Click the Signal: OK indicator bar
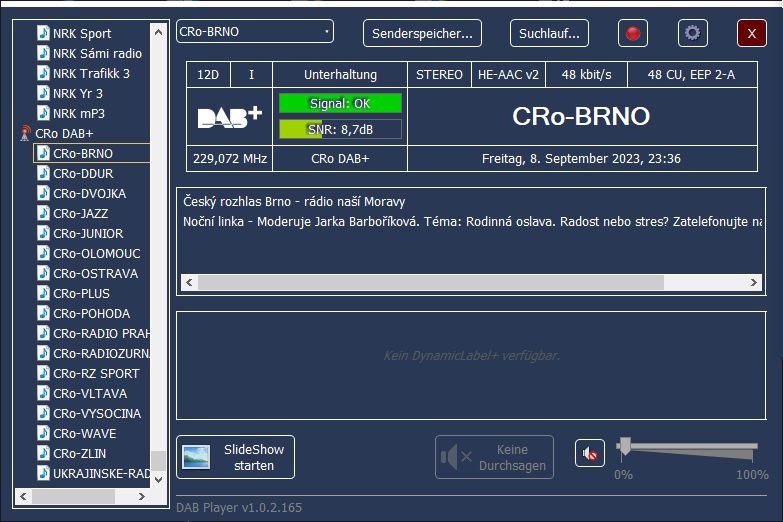The height and width of the screenshot is (522, 783). [340, 103]
